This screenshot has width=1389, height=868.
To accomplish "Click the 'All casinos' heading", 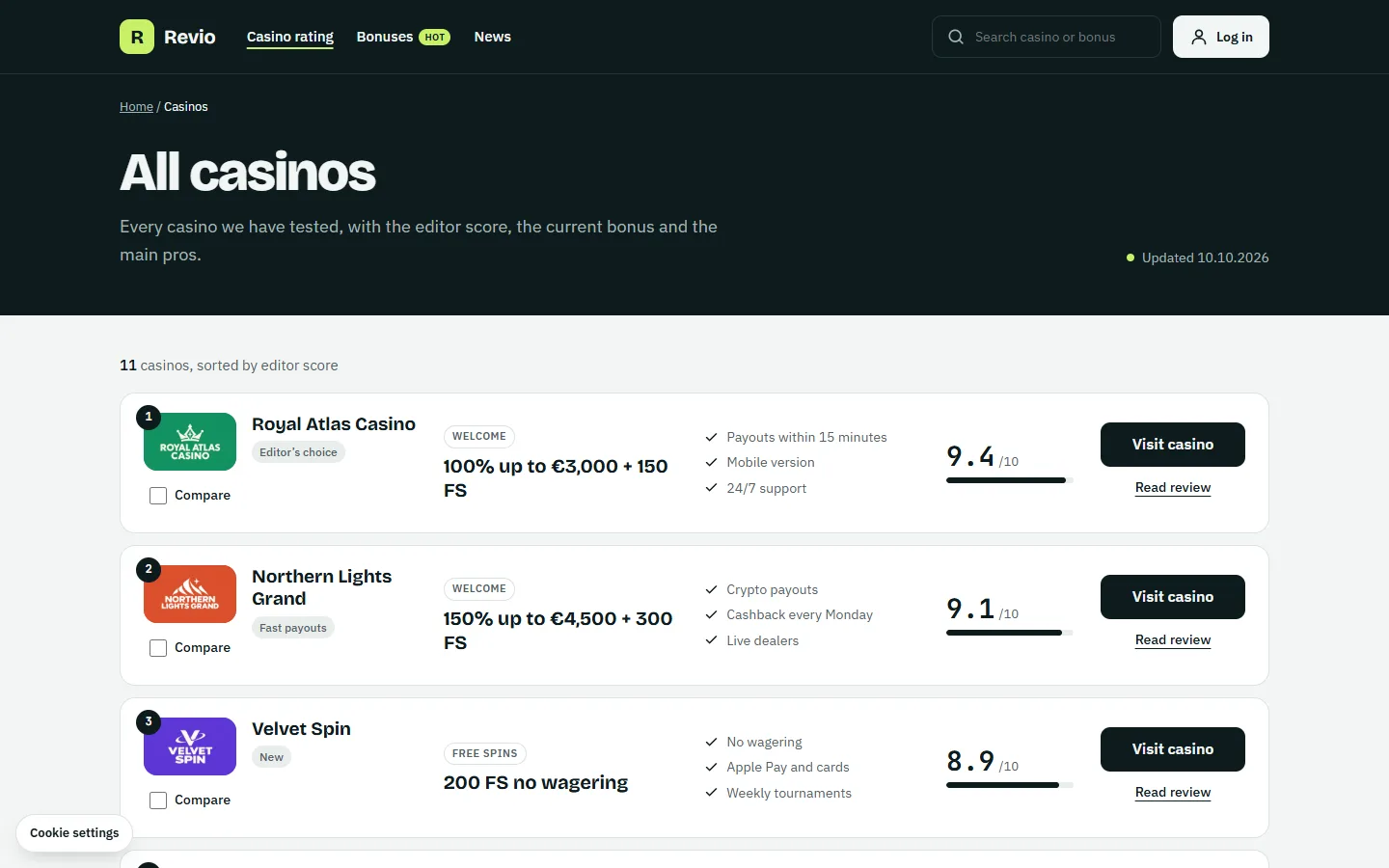I will pyautogui.click(x=248, y=173).
